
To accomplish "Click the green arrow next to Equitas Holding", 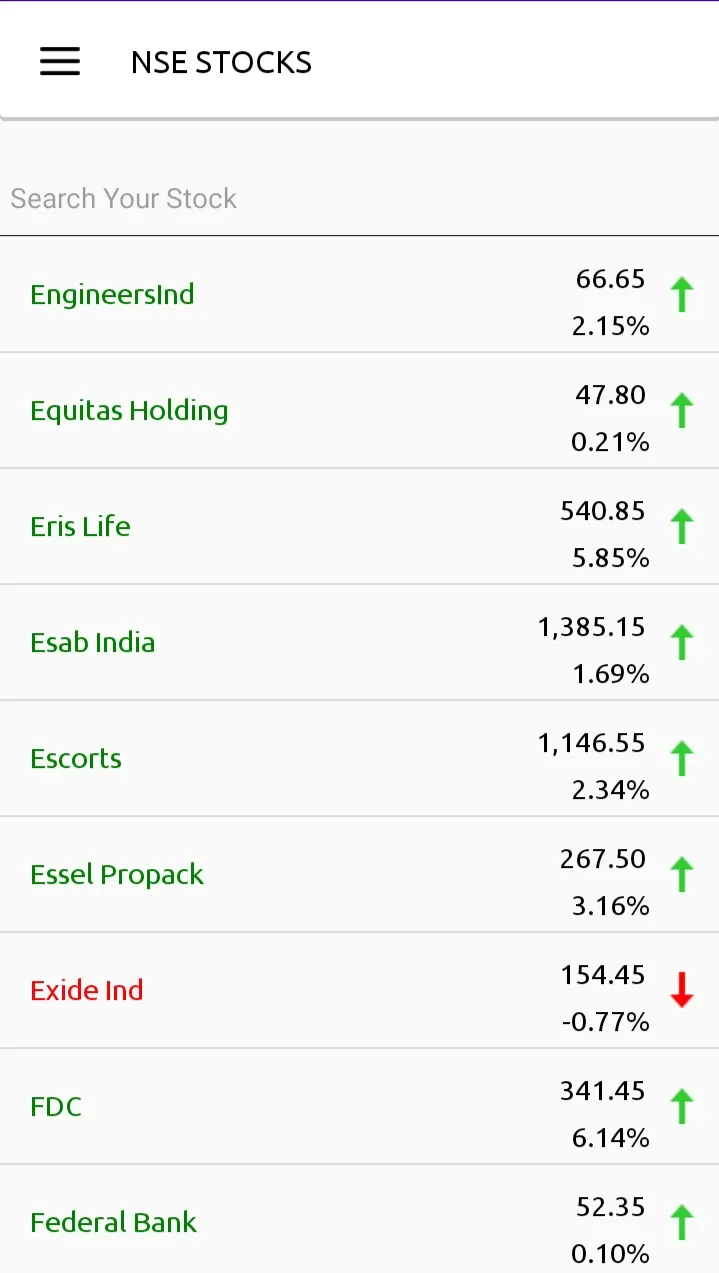I will coord(682,411).
